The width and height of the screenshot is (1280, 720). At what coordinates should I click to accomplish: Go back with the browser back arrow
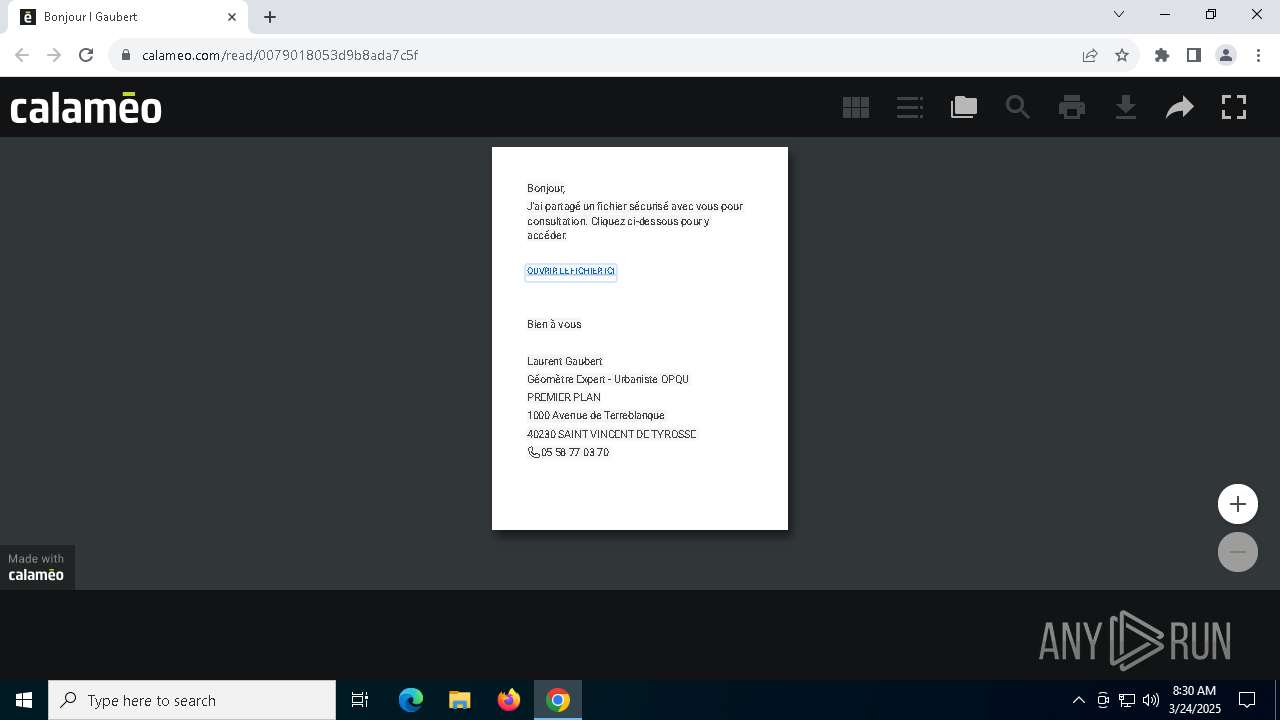pyautogui.click(x=22, y=55)
